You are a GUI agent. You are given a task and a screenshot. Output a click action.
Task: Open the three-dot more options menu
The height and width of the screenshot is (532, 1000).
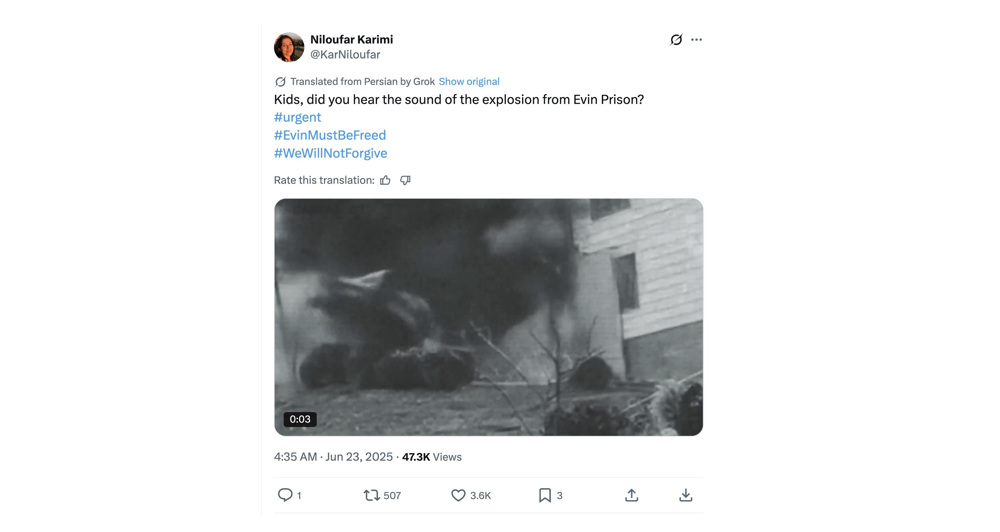point(697,40)
